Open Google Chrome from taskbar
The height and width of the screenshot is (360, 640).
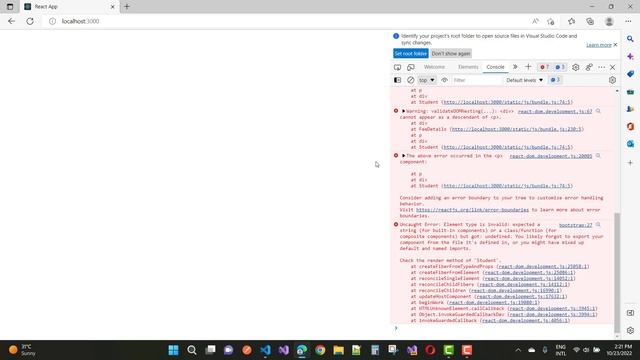point(320,350)
